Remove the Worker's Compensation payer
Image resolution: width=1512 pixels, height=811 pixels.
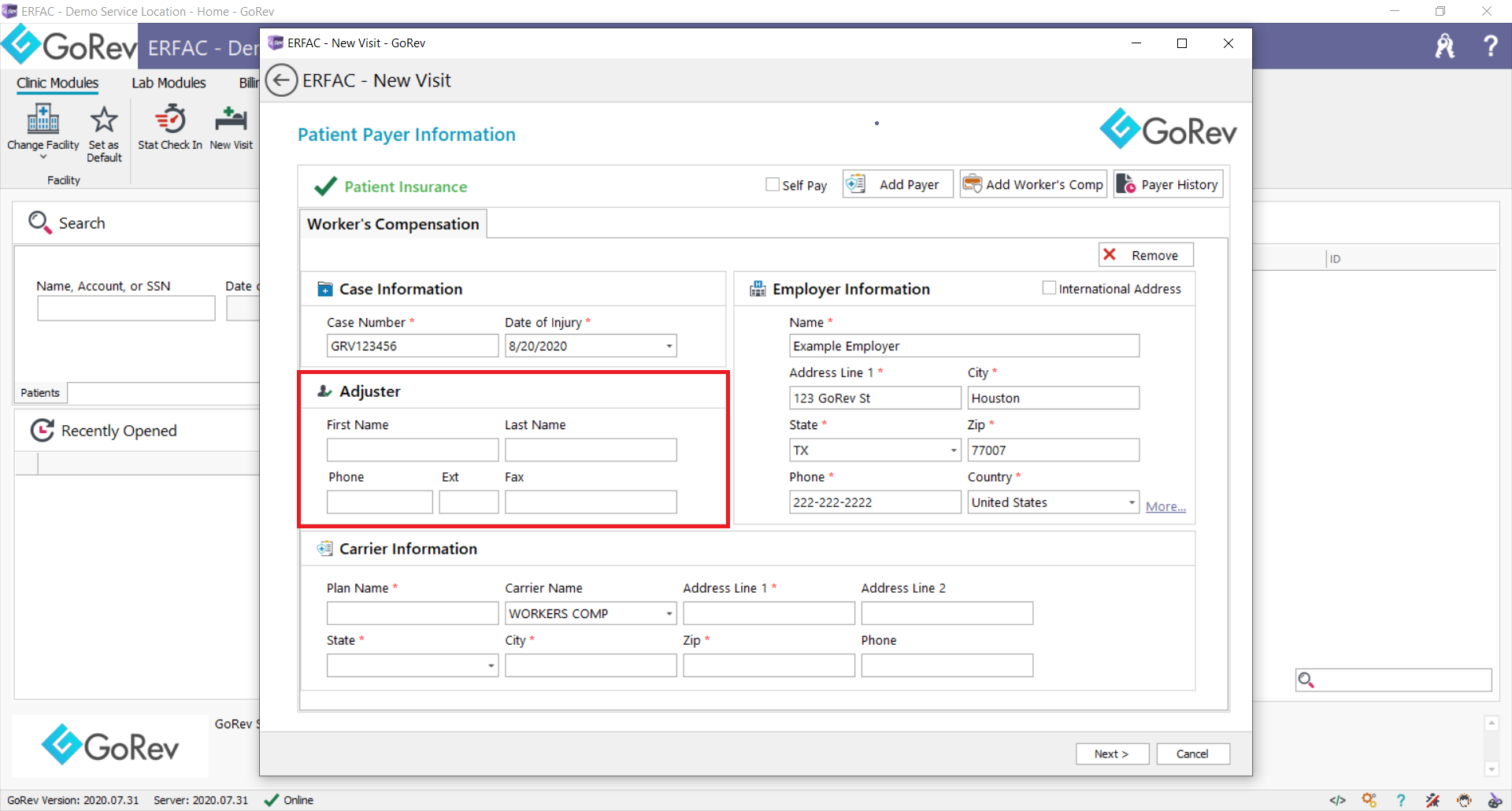(1146, 255)
